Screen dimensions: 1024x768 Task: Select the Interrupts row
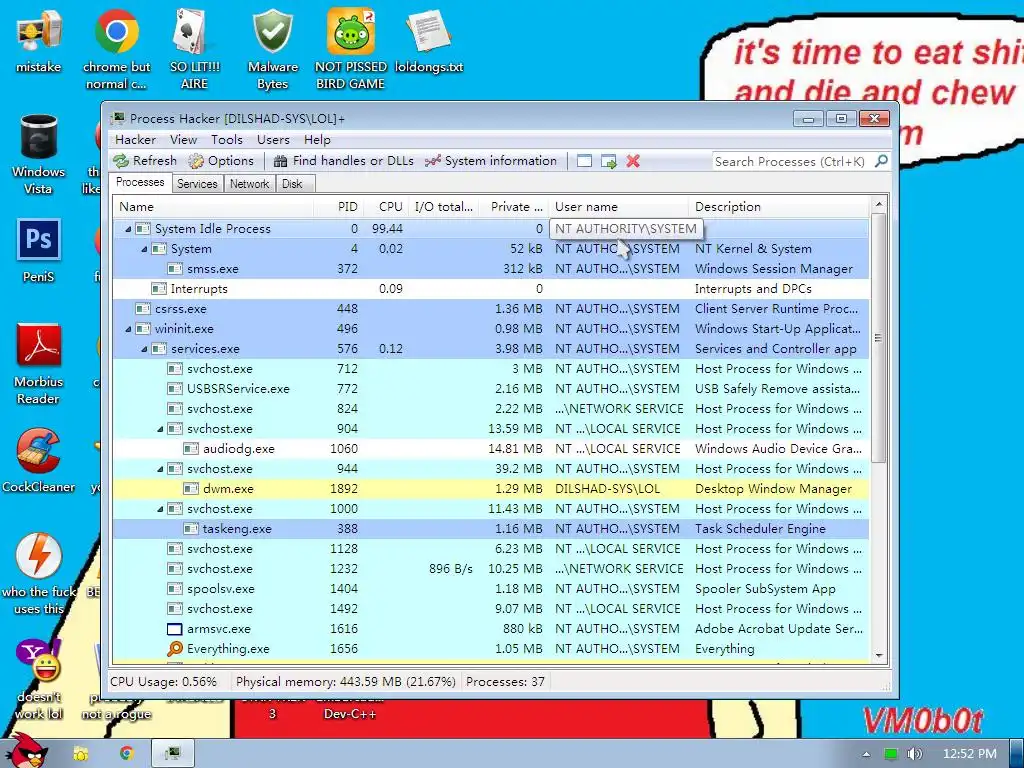click(490, 289)
